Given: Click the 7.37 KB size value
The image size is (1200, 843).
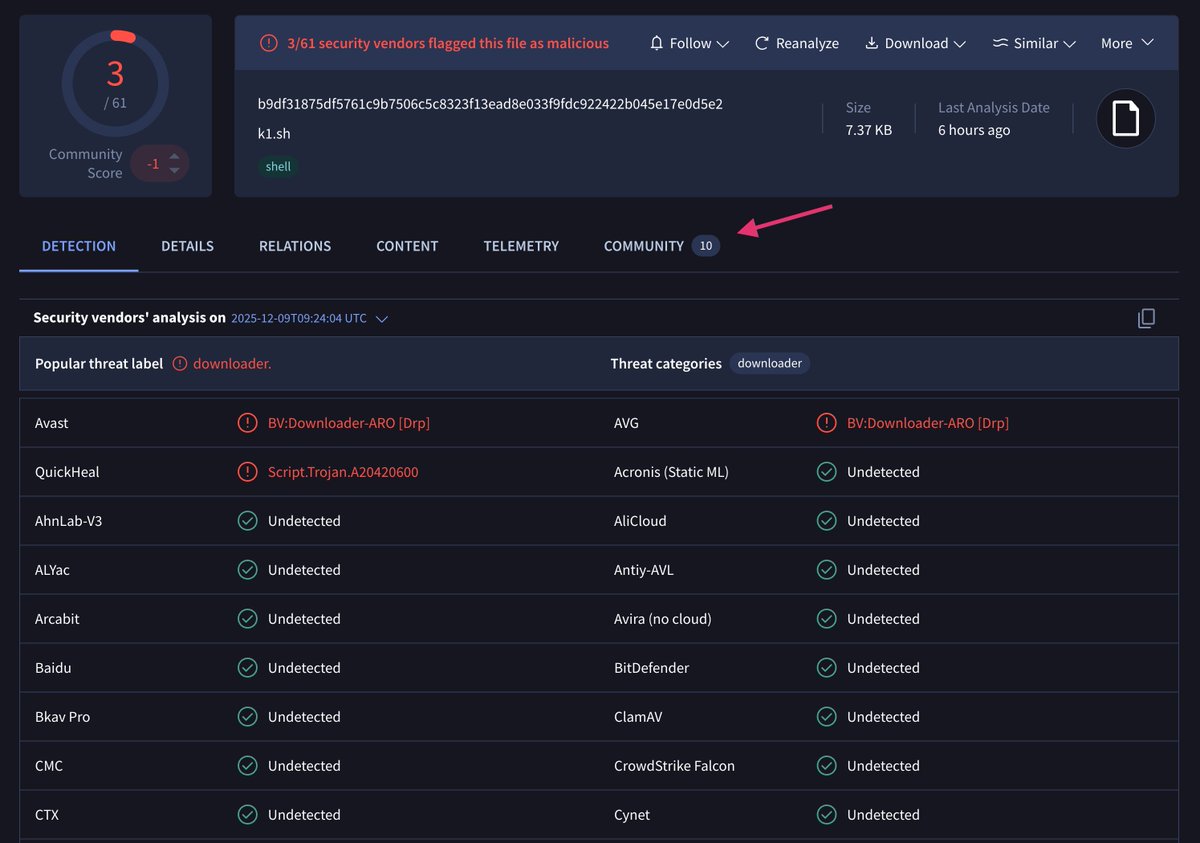Looking at the screenshot, I should click(869, 130).
